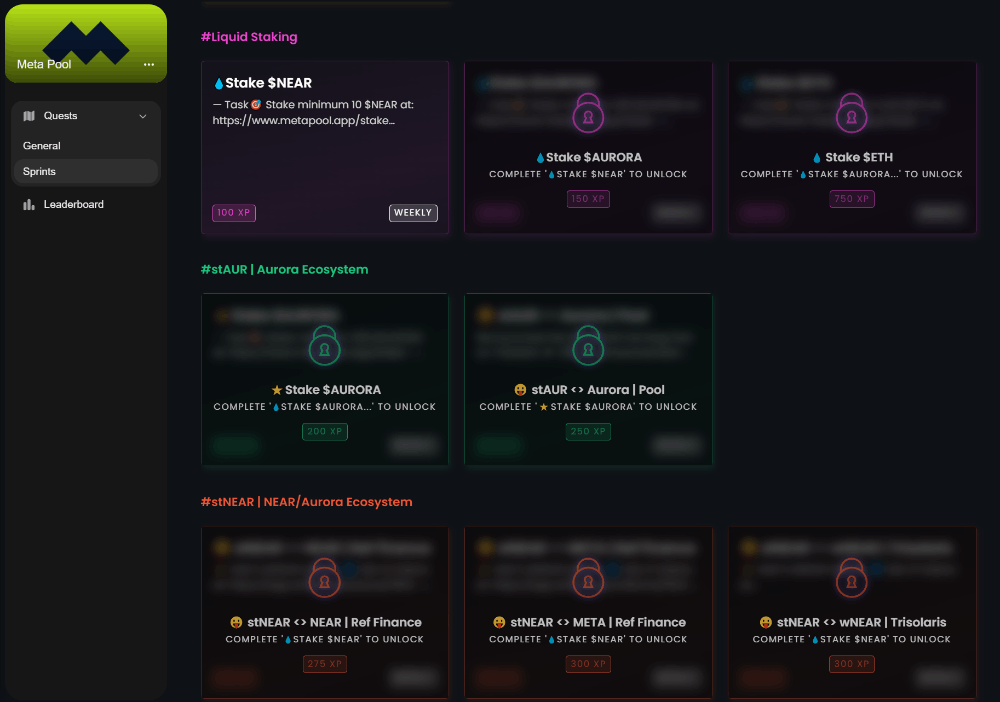Click lock icon on stNEAR NEAR Ref Finance card

tap(324, 579)
